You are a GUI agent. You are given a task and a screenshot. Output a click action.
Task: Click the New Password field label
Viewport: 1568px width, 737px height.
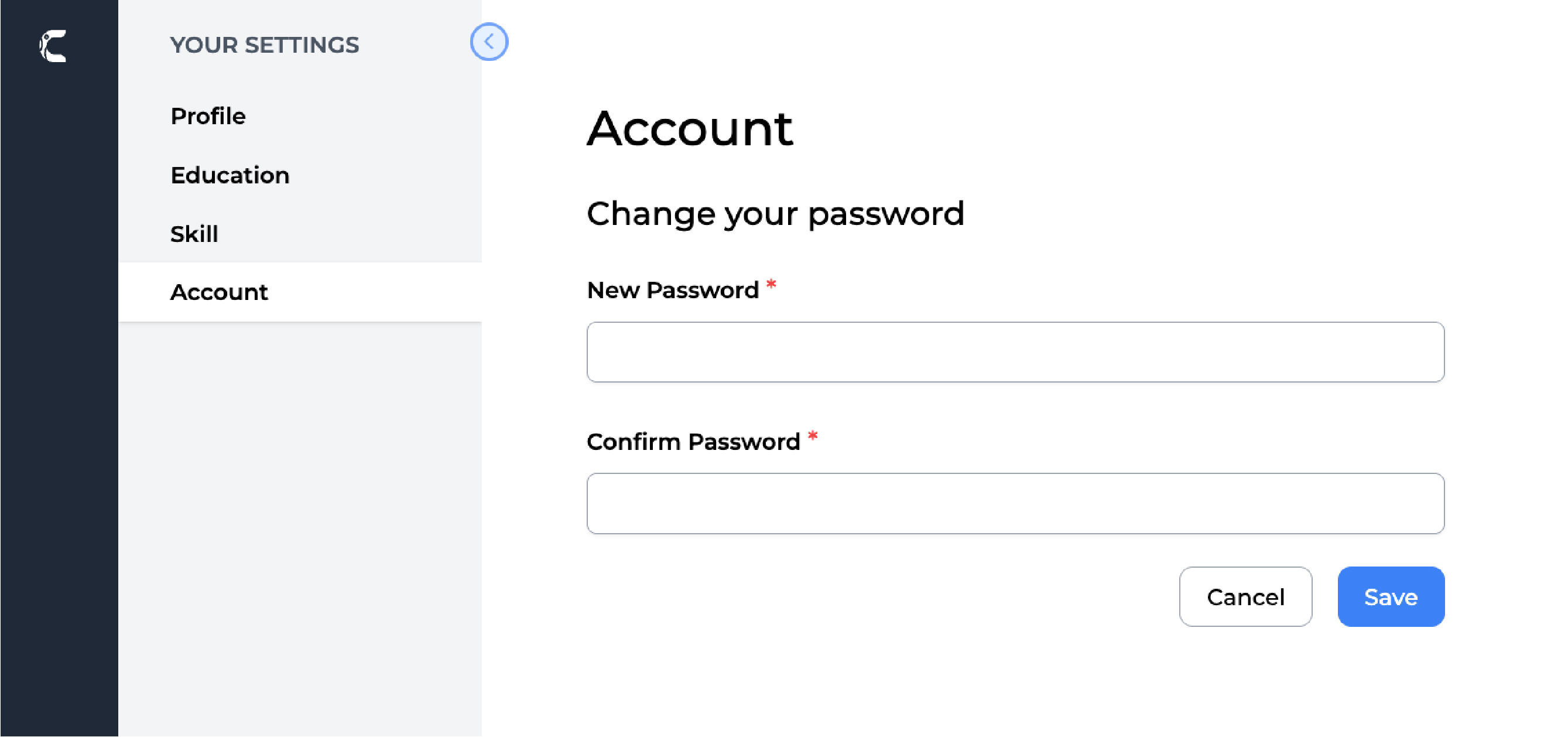click(x=672, y=291)
